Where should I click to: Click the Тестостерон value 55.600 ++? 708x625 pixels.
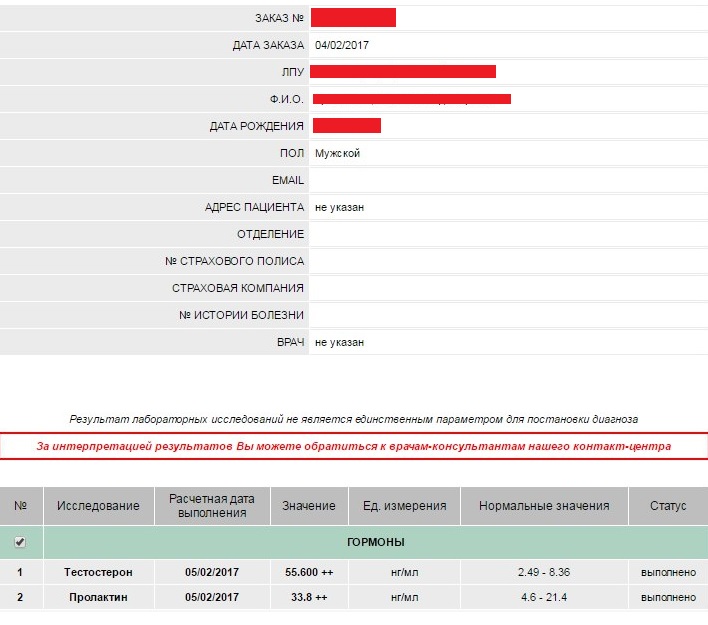point(309,572)
